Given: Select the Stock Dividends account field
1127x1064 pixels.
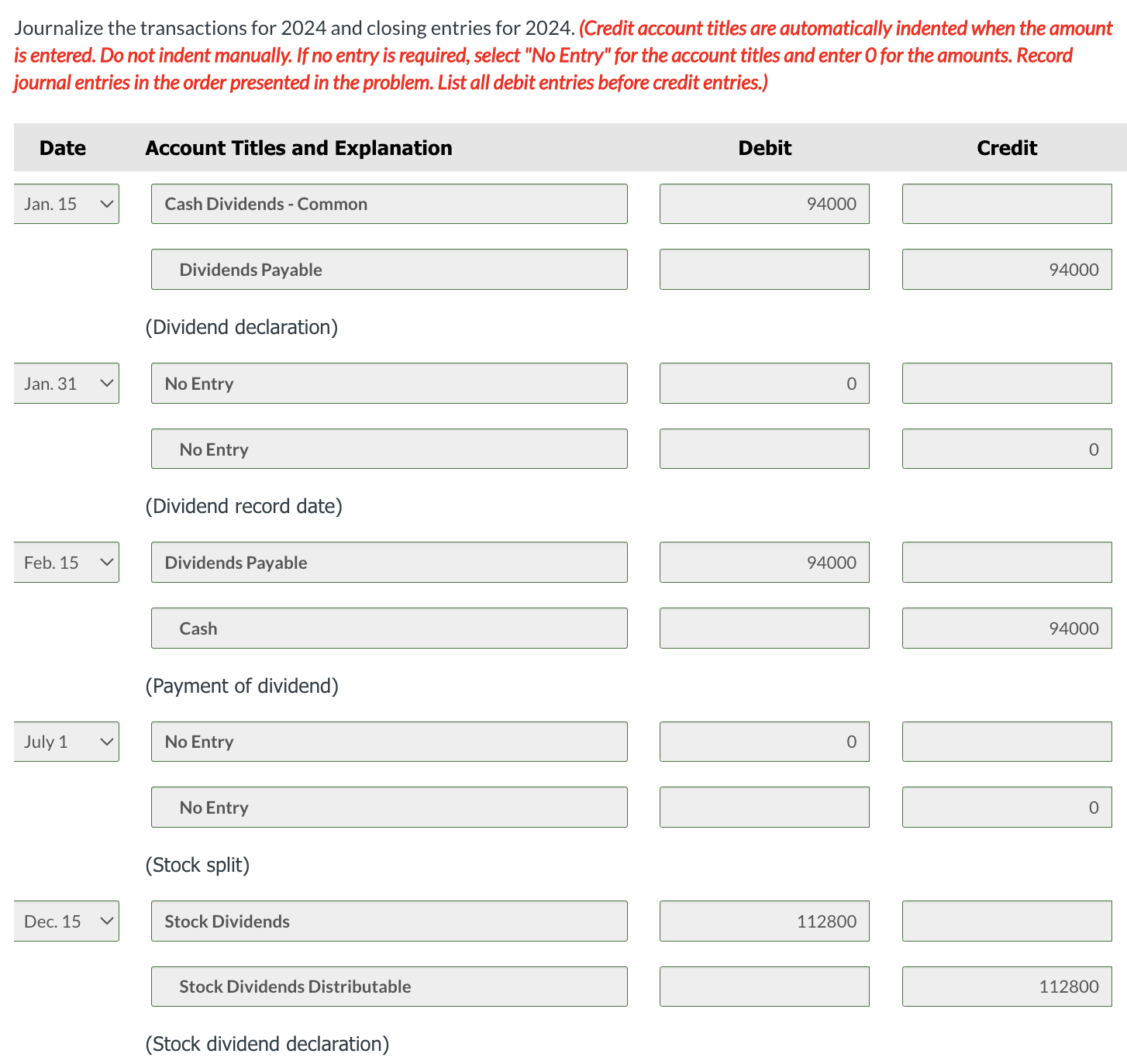Looking at the screenshot, I should pos(389,921).
